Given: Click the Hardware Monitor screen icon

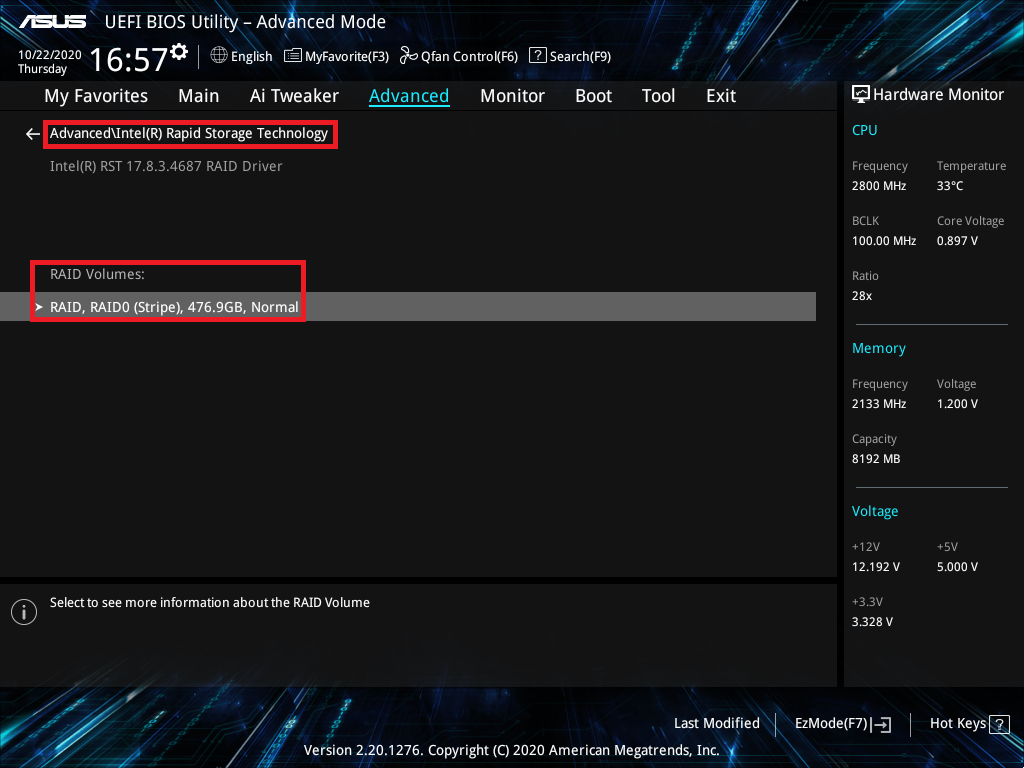Looking at the screenshot, I should click(860, 94).
